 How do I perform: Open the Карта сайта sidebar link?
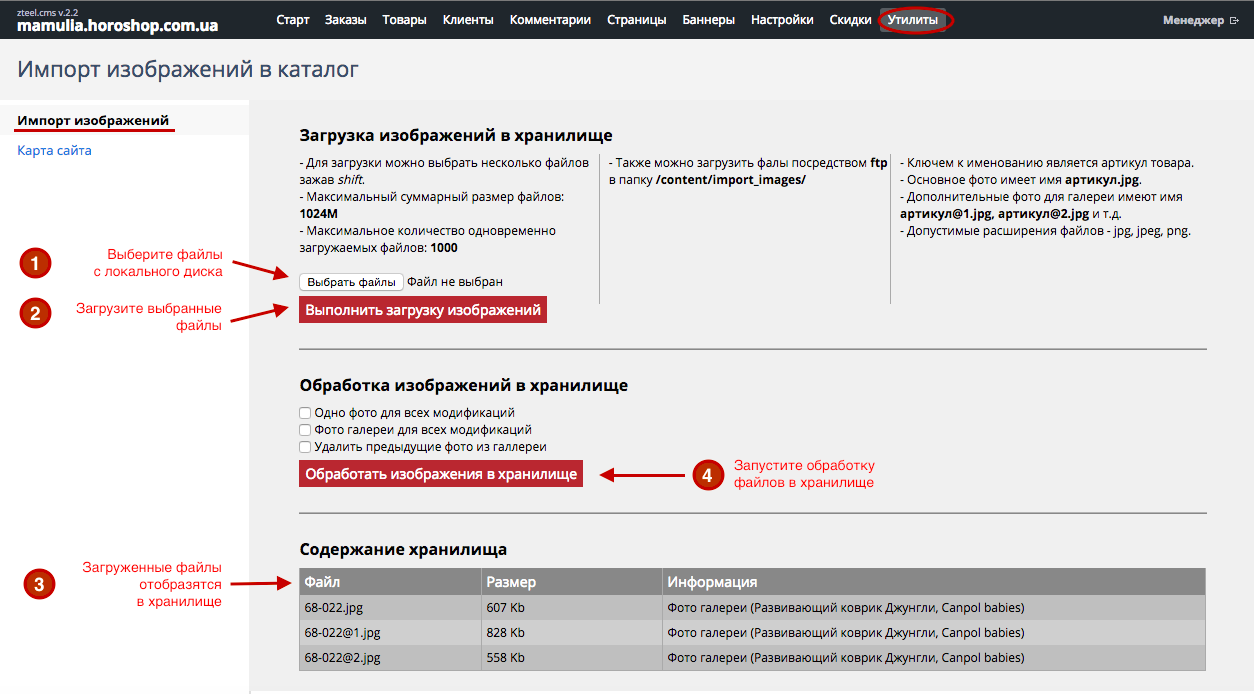tap(54, 151)
